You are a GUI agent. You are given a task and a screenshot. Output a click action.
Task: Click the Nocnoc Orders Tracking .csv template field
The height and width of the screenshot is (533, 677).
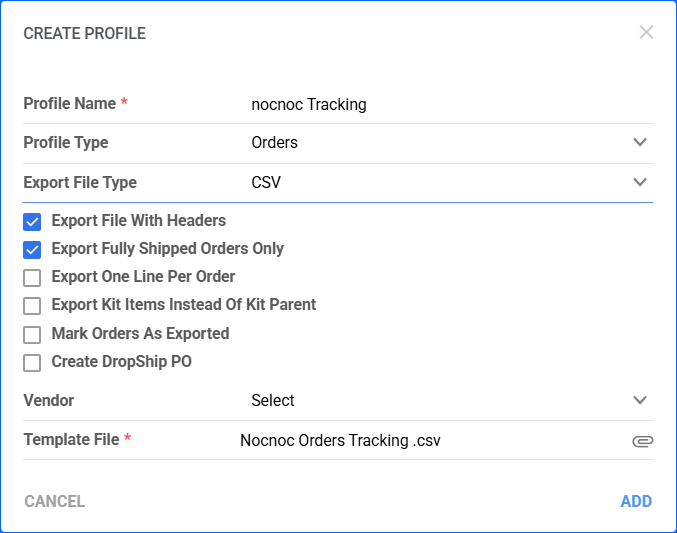tap(432, 441)
